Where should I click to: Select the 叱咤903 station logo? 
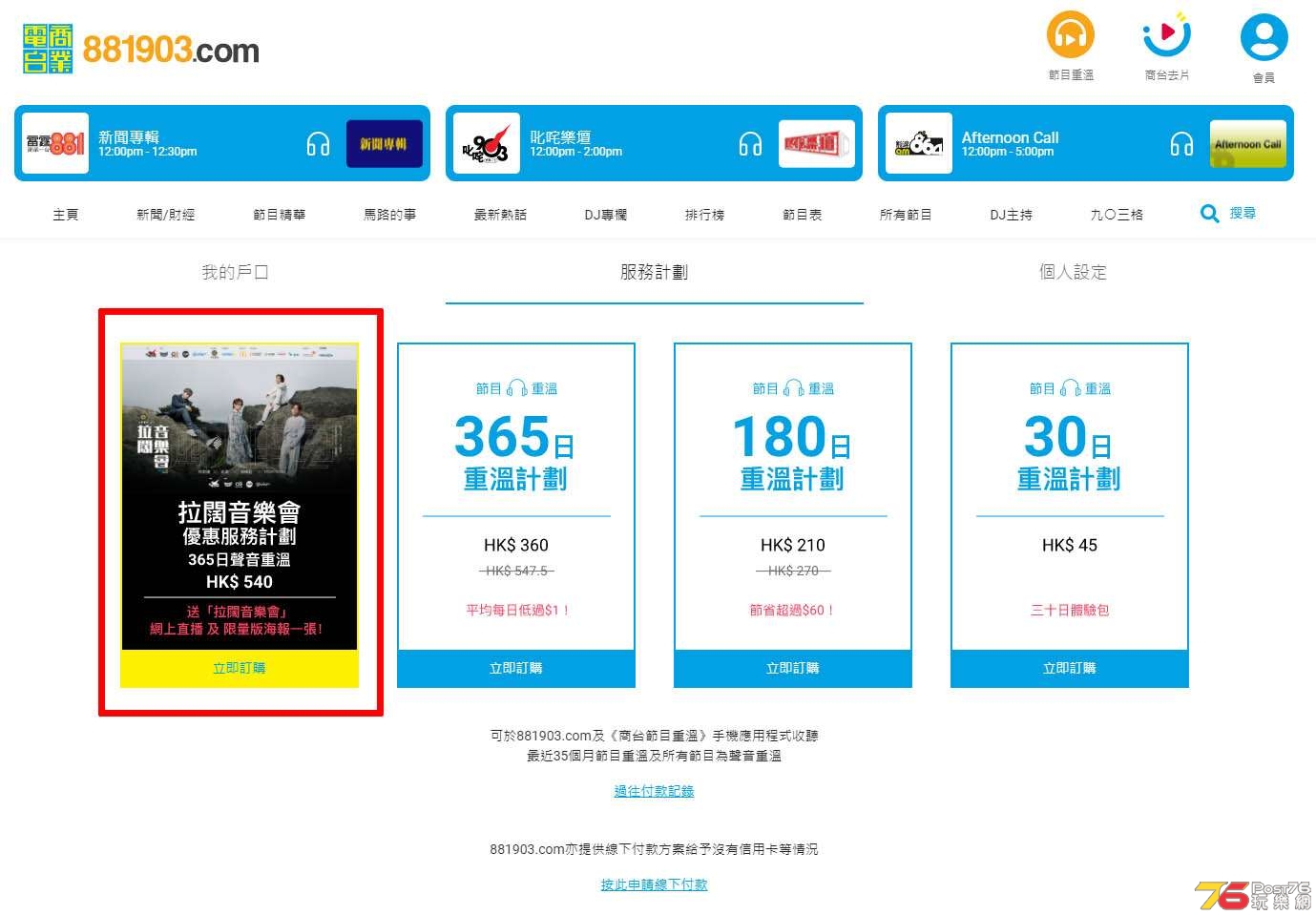tap(487, 143)
